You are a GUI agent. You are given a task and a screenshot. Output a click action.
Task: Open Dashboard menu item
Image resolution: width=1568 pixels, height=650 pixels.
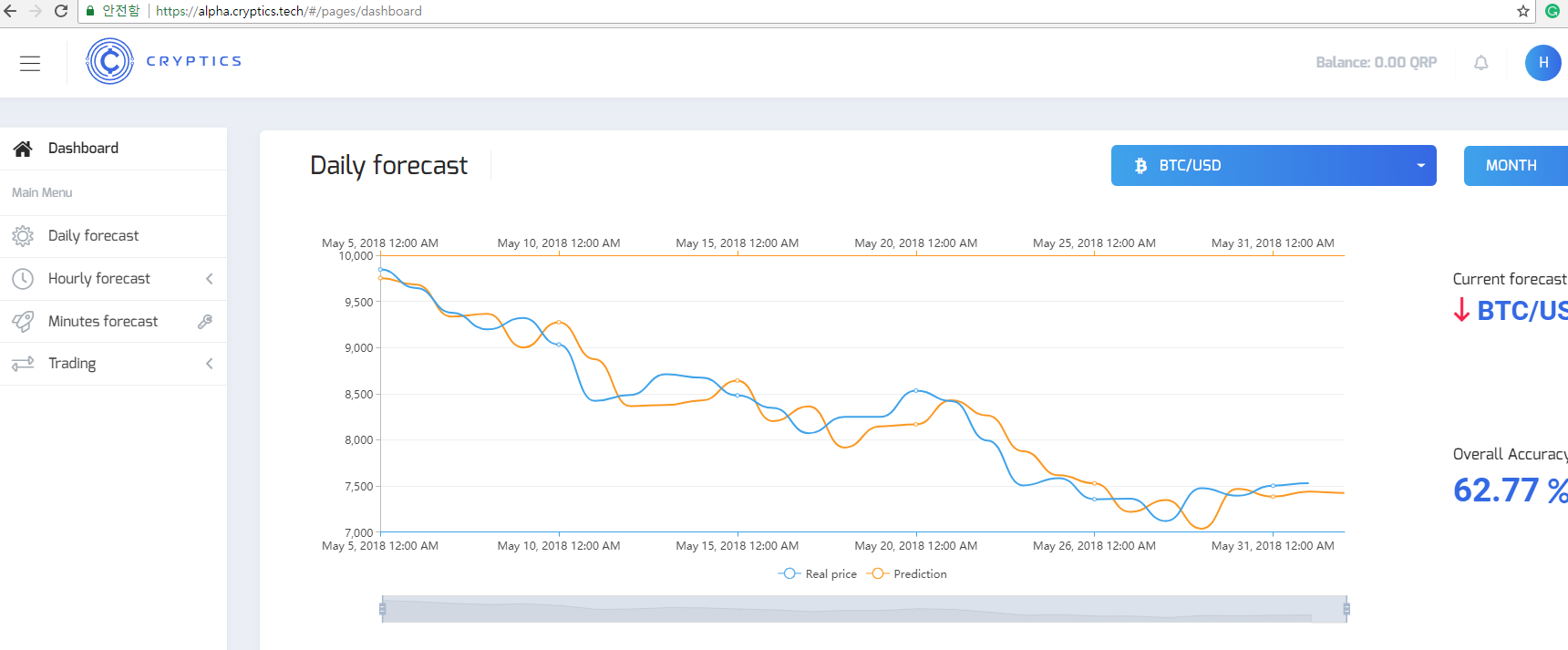[x=113, y=149]
